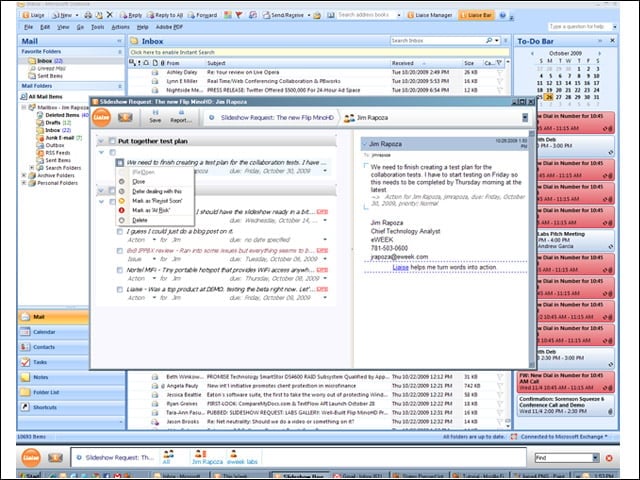Click the Jim Rapoza people icon in the Liaise header

pyautogui.click(x=349, y=118)
